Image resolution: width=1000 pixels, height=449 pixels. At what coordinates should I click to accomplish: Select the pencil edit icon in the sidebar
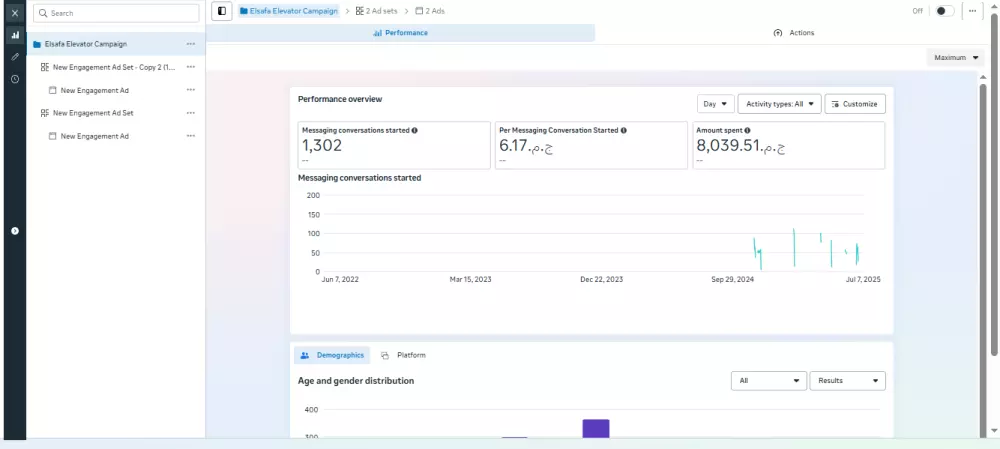point(15,57)
